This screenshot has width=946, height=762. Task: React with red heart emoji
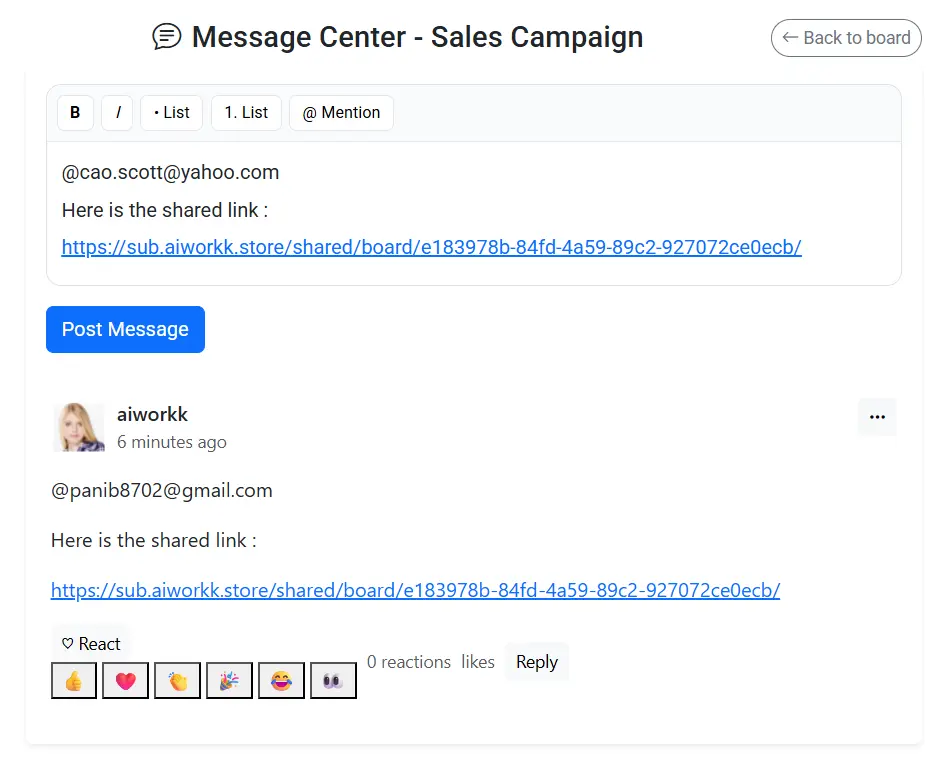click(125, 681)
